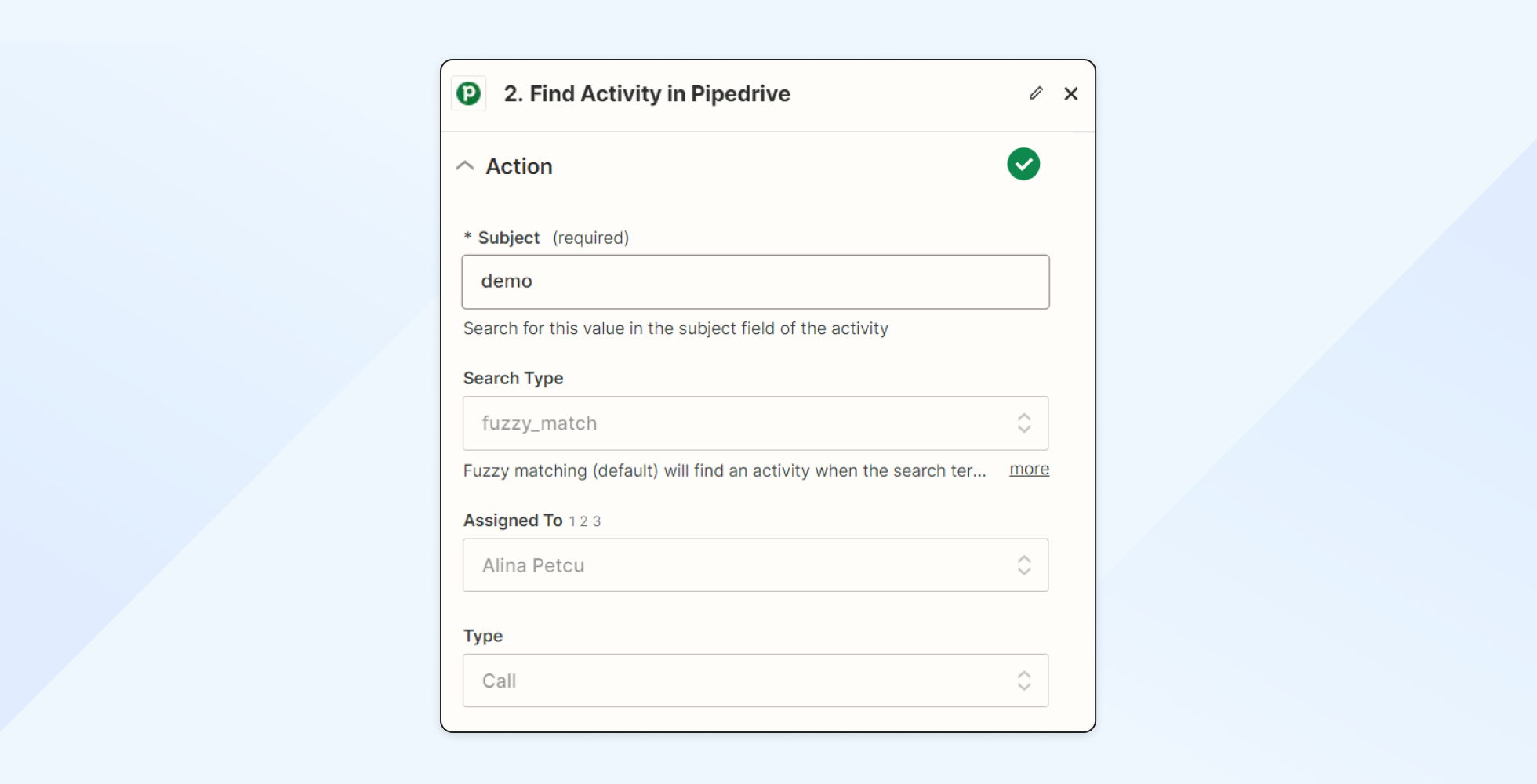Click the Fuzzy matching description text

(725, 470)
